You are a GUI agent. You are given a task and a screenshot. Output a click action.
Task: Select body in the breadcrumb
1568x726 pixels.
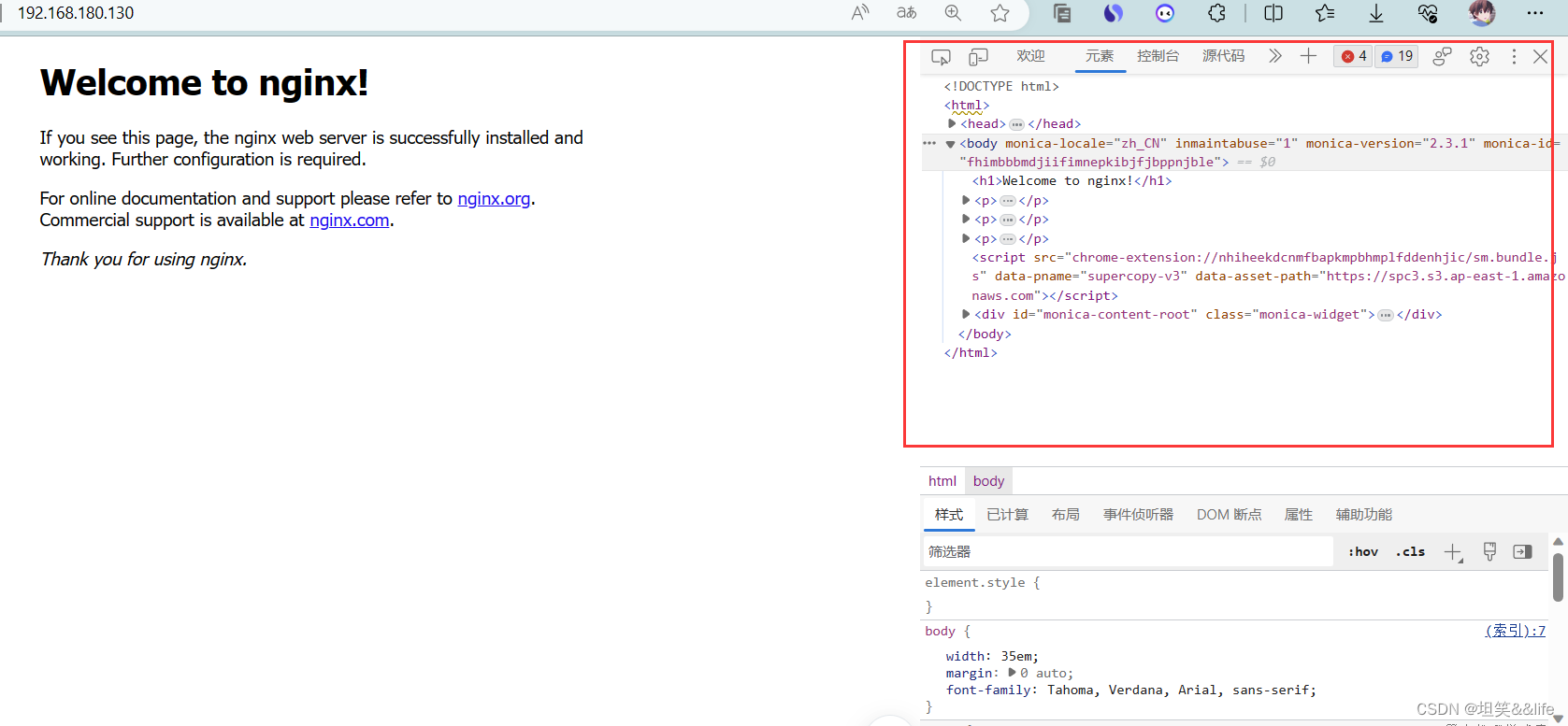(988, 481)
